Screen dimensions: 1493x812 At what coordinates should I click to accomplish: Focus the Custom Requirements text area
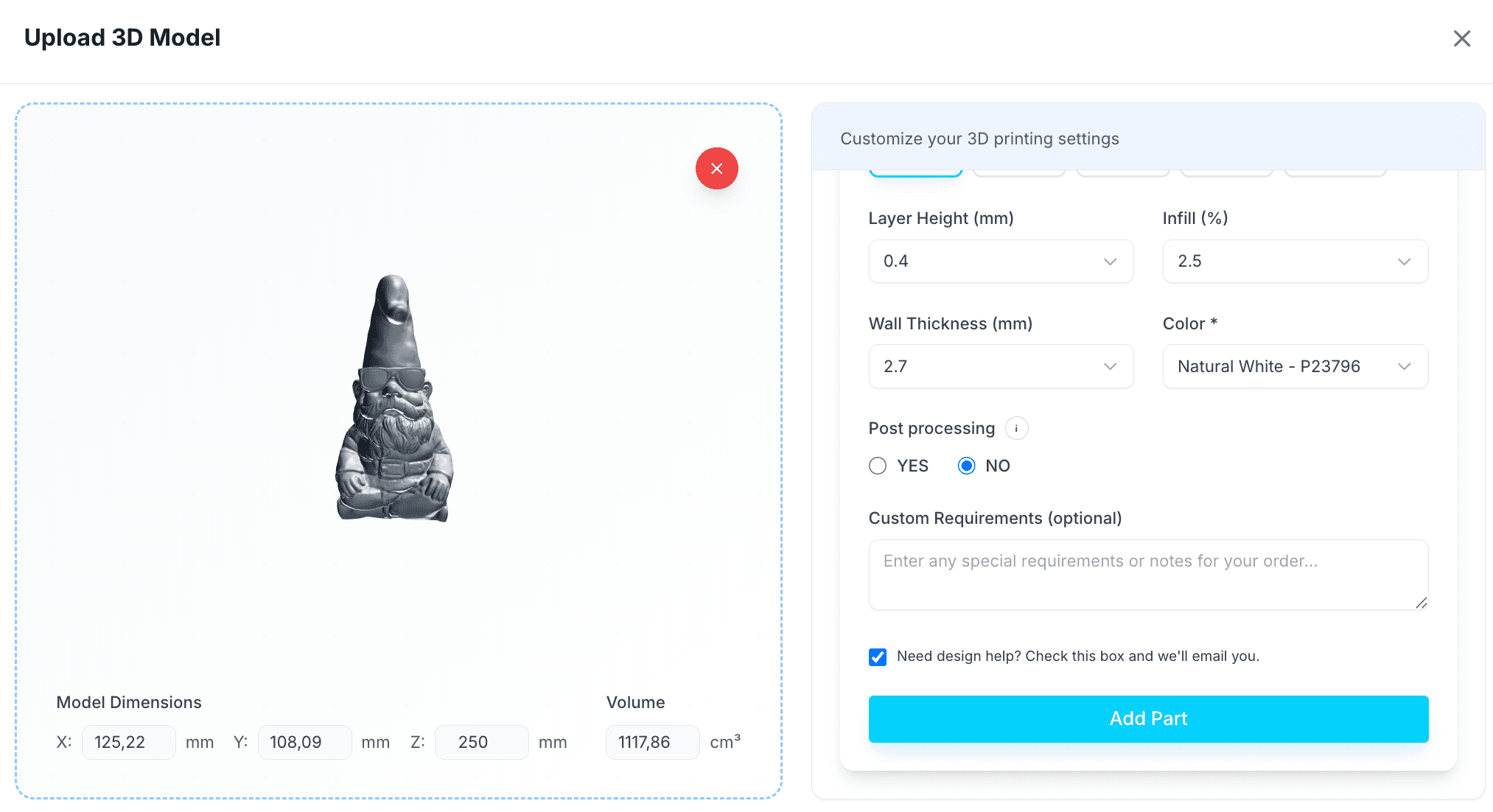click(x=1148, y=575)
